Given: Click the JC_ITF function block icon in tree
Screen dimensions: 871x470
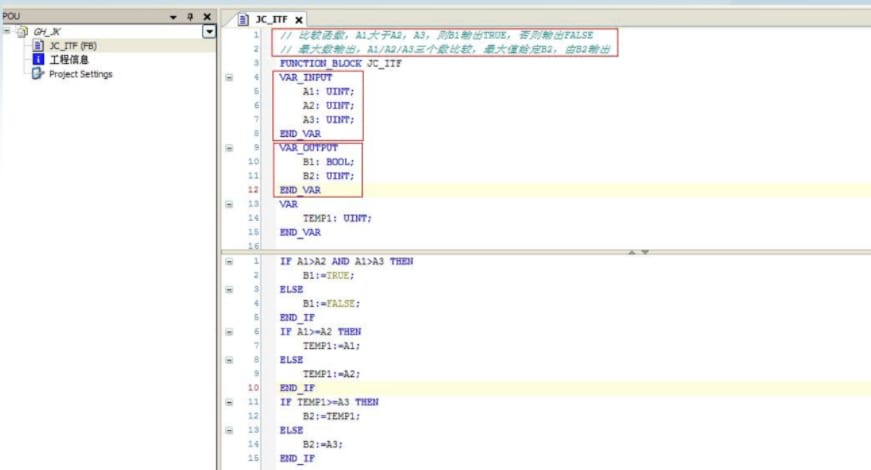Looking at the screenshot, I should [40, 46].
